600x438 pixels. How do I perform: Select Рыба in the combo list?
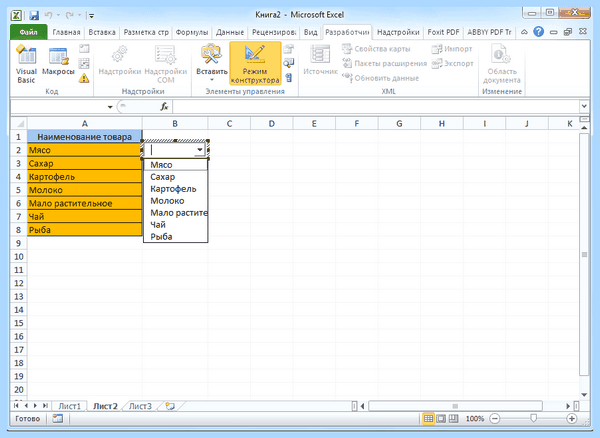(175, 236)
